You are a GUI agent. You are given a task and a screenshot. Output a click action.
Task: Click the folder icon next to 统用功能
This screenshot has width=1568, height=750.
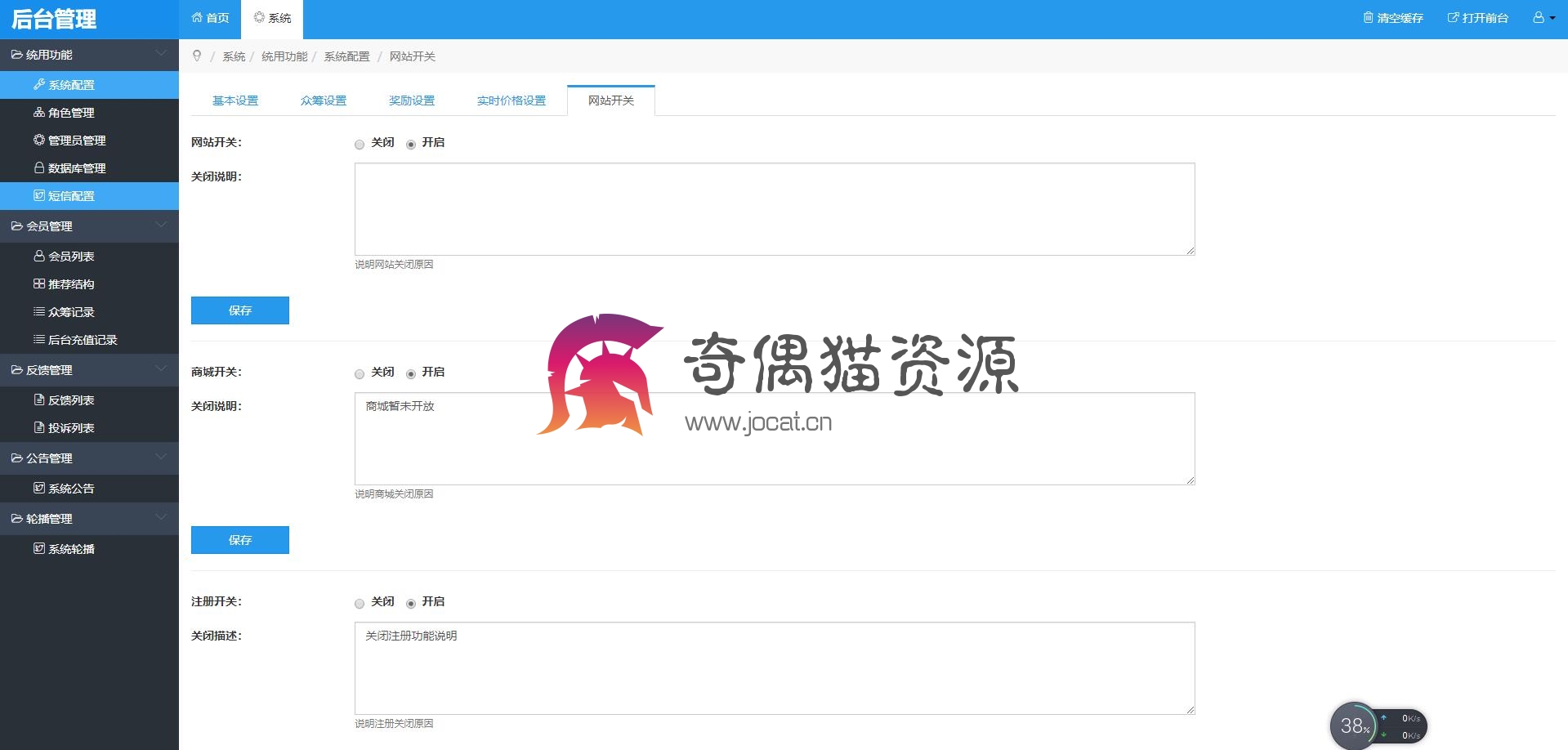coord(16,55)
